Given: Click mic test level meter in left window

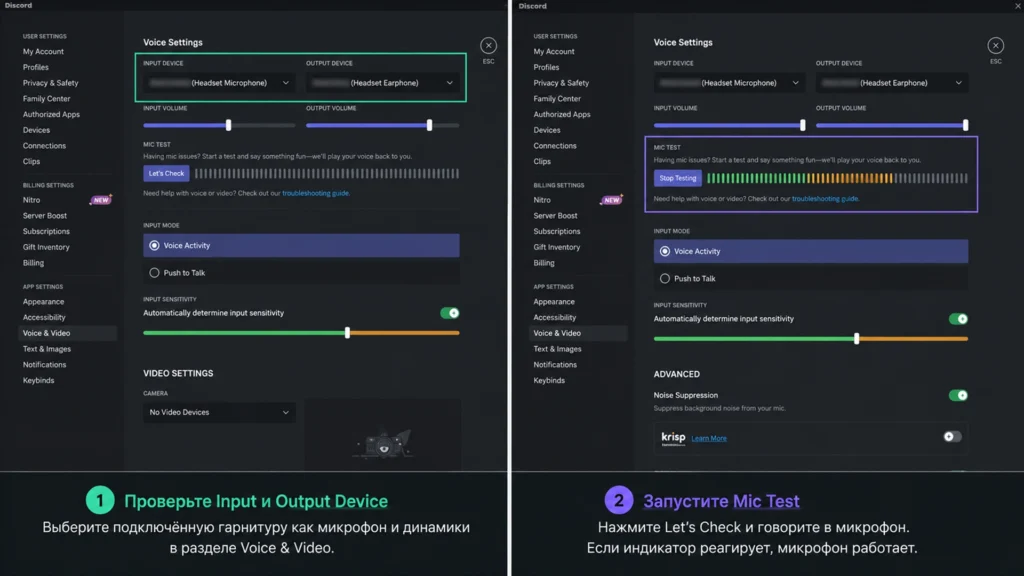Looking at the screenshot, I should click(327, 173).
